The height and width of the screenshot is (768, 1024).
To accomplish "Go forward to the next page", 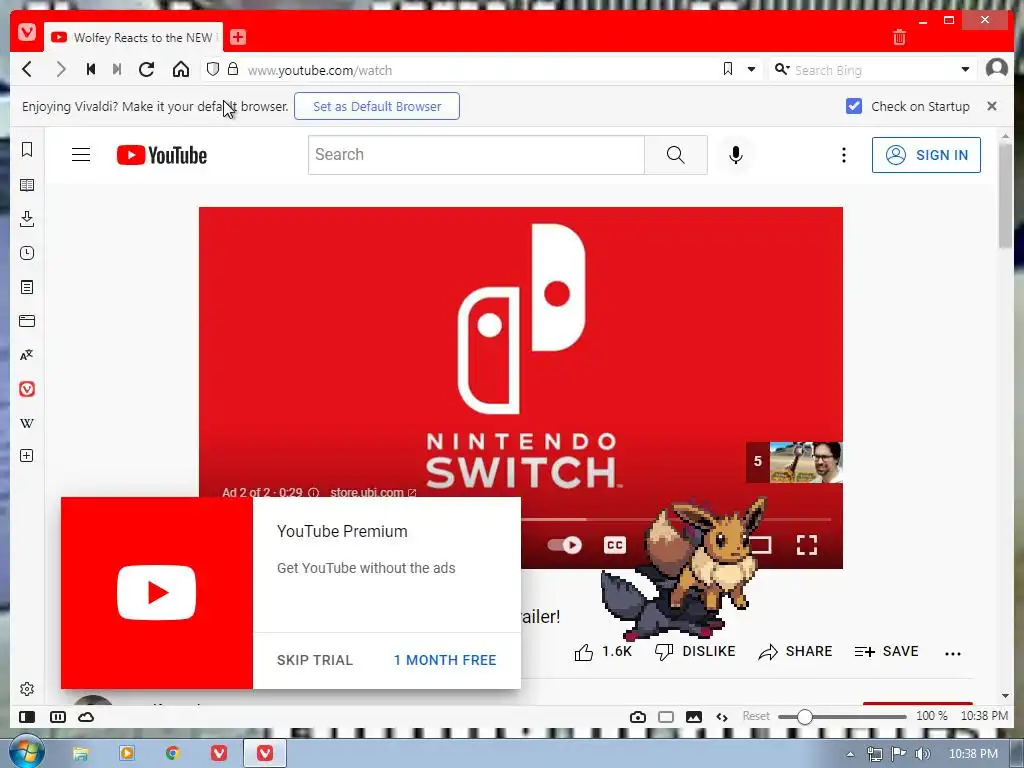I will point(60,69).
